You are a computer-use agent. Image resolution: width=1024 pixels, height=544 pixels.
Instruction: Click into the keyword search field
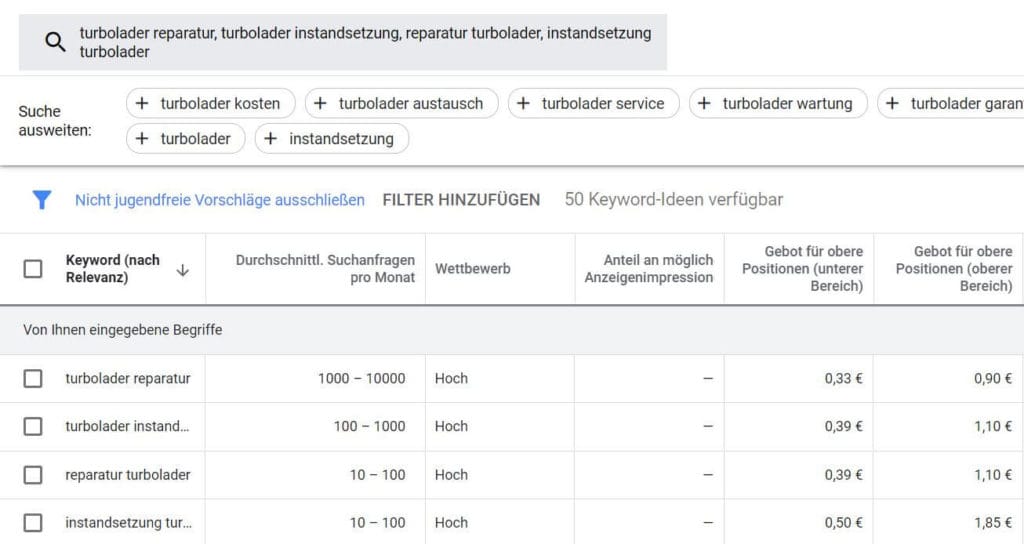pyautogui.click(x=343, y=42)
